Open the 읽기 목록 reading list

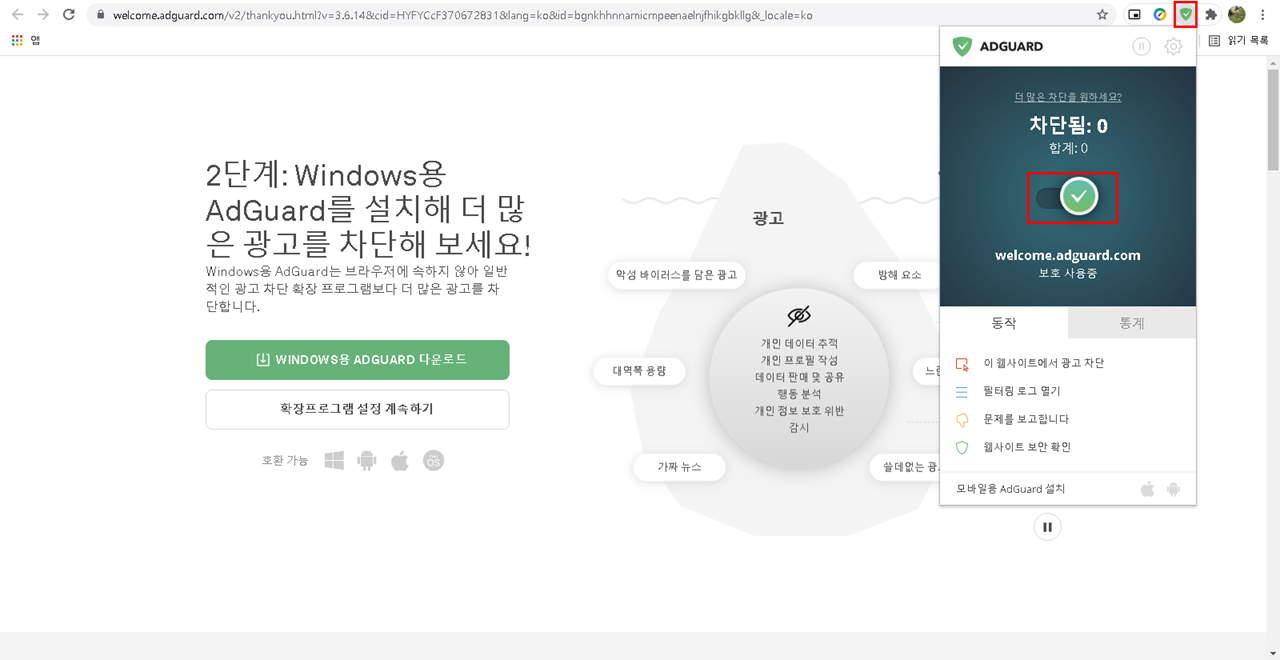[x=1238, y=41]
